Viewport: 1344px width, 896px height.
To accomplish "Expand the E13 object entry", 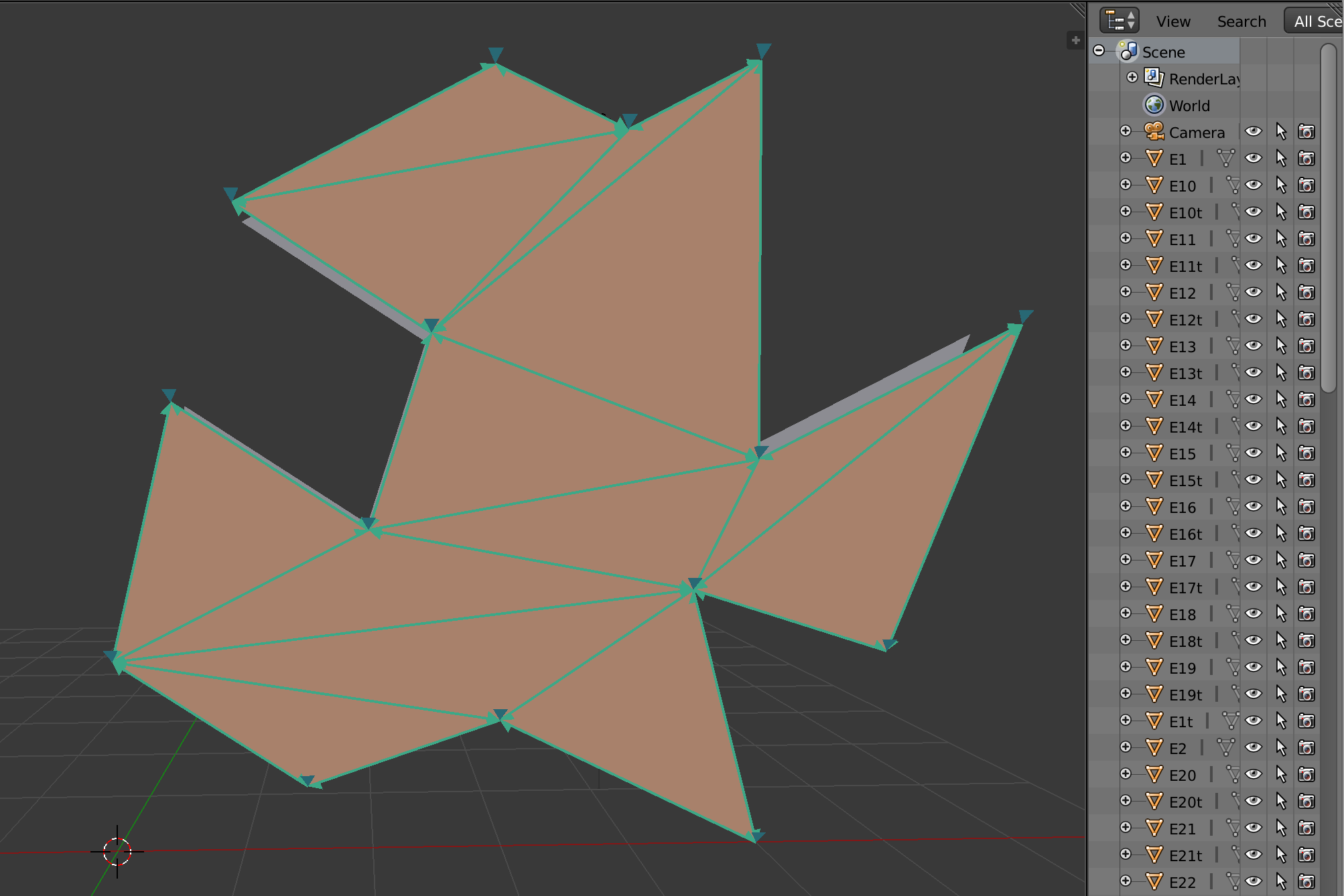I will [x=1126, y=346].
